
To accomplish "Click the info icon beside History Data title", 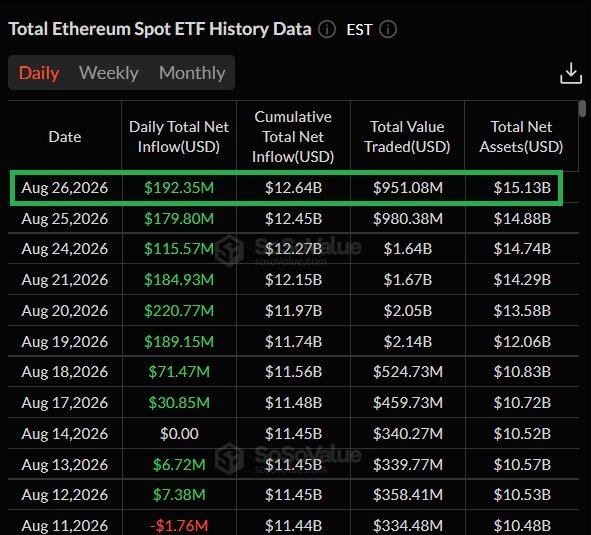I will pos(326,29).
